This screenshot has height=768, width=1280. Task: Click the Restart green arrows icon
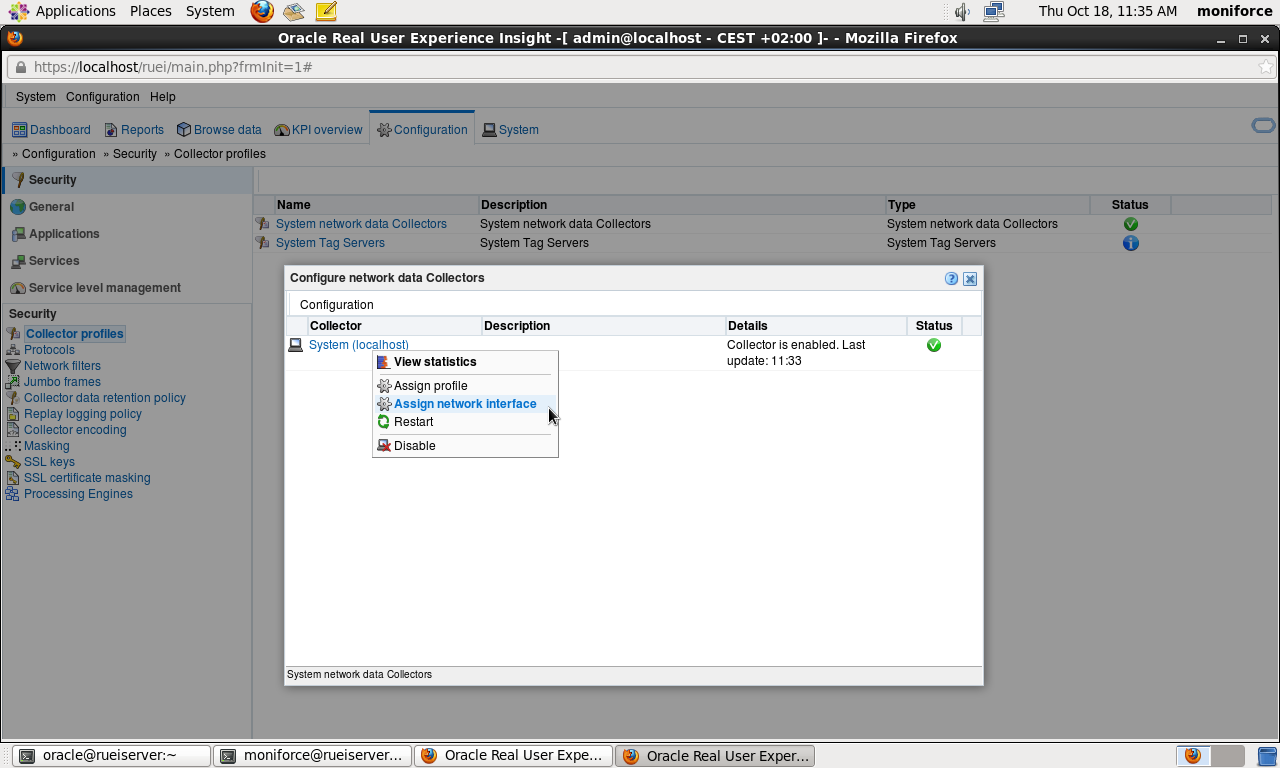pos(384,422)
